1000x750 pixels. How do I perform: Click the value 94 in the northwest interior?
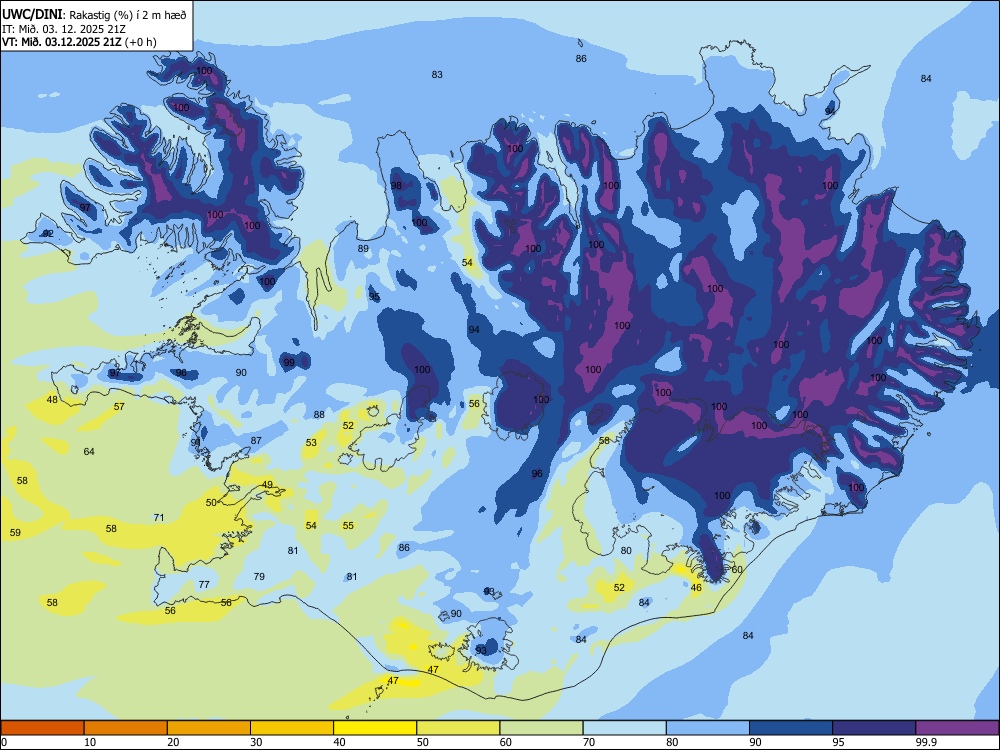pos(474,330)
